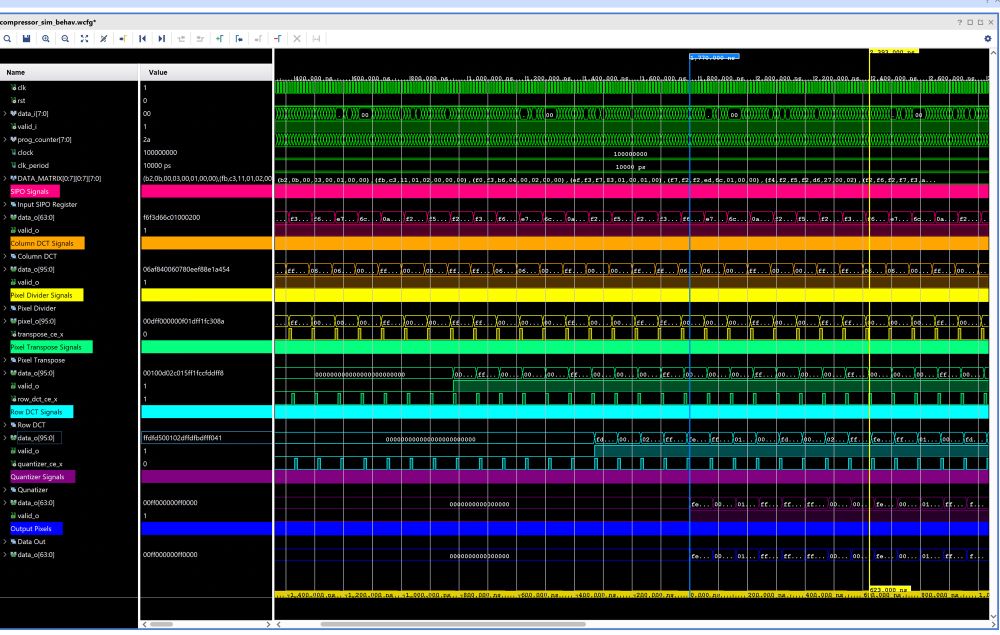Expand prog_counter[7:0] signal
1000x635 pixels.
[x=5, y=140]
